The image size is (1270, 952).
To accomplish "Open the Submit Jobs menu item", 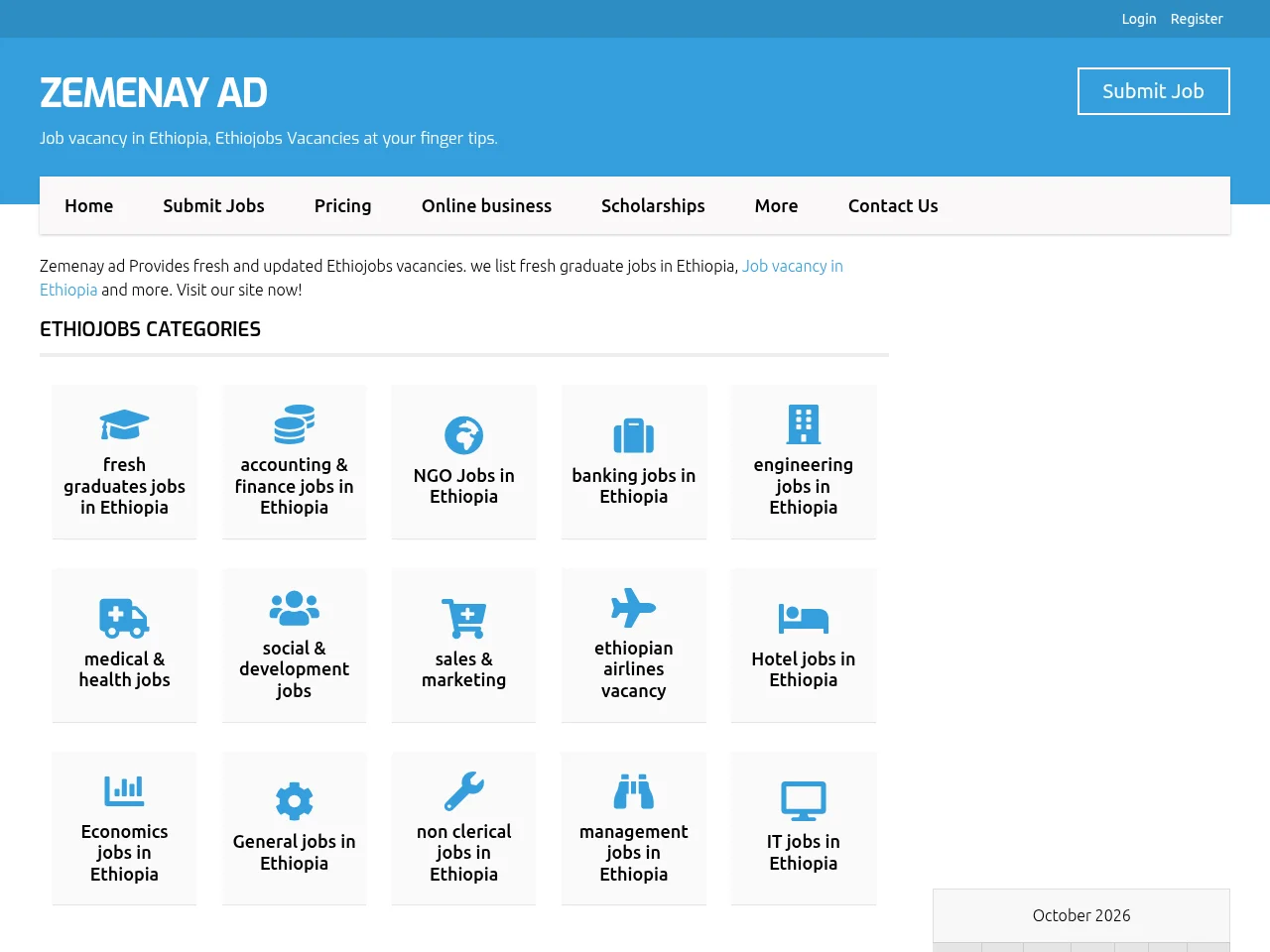I will coord(213,206).
